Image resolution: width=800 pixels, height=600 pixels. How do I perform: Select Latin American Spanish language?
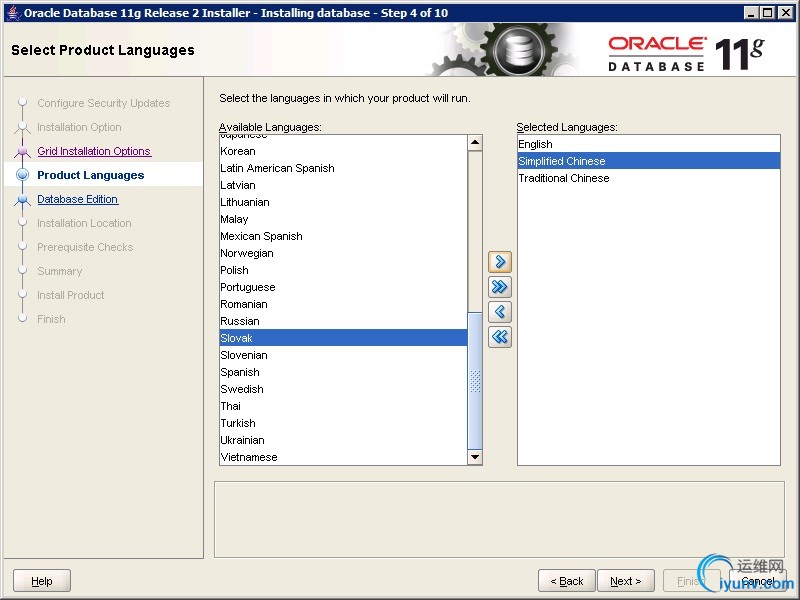point(343,168)
